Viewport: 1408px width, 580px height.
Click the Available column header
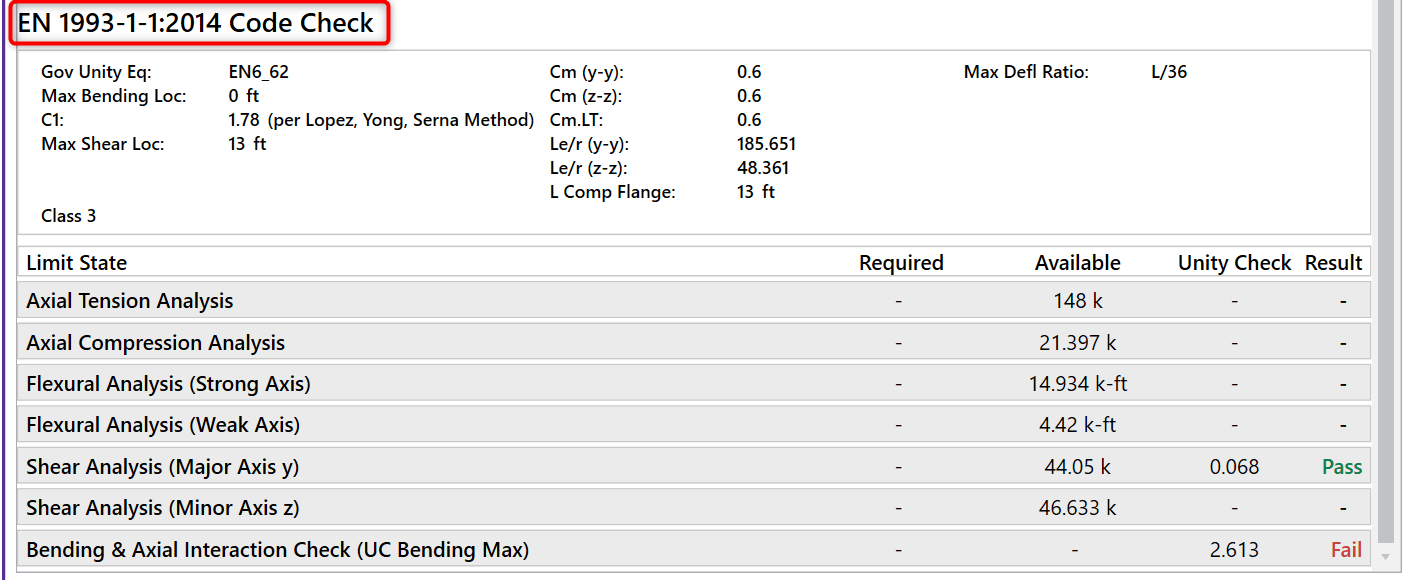(1077, 263)
